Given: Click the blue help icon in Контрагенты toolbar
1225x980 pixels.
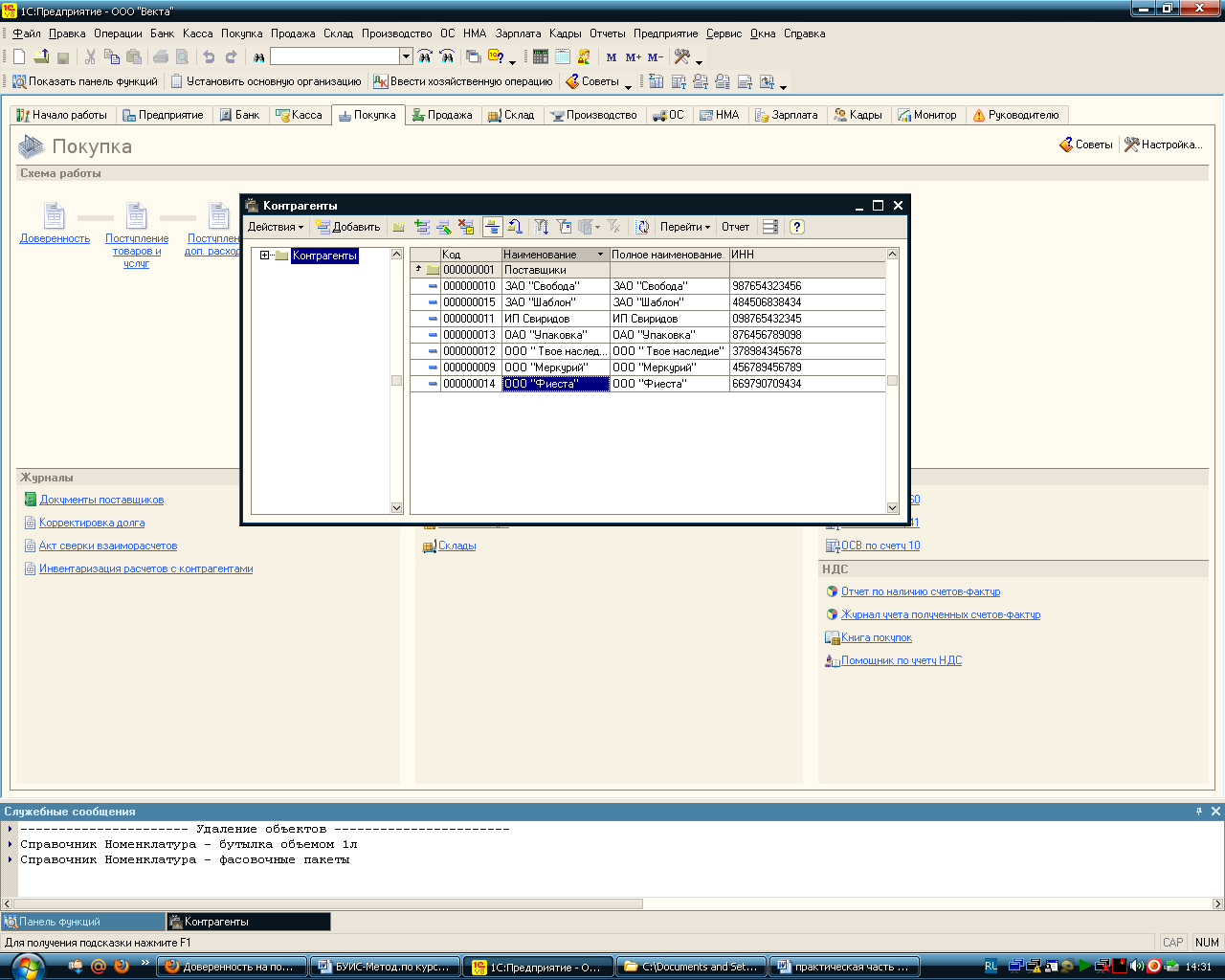Looking at the screenshot, I should [797, 227].
